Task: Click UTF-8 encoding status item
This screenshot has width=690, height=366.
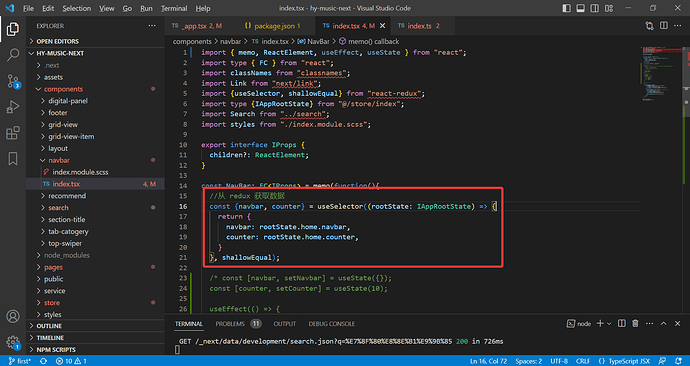Action: 559,361
